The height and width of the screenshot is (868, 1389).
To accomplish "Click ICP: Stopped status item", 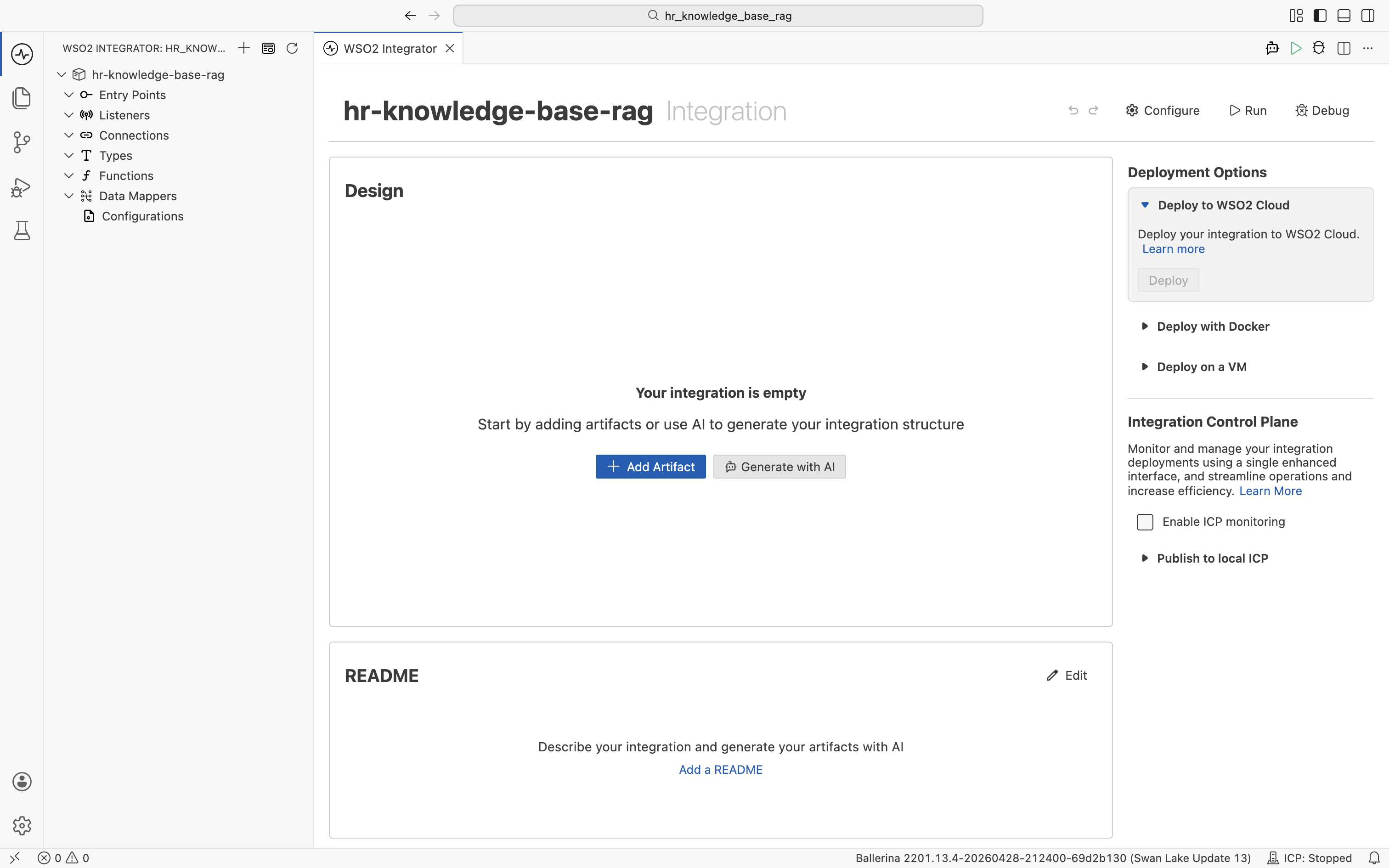I will tap(1310, 858).
